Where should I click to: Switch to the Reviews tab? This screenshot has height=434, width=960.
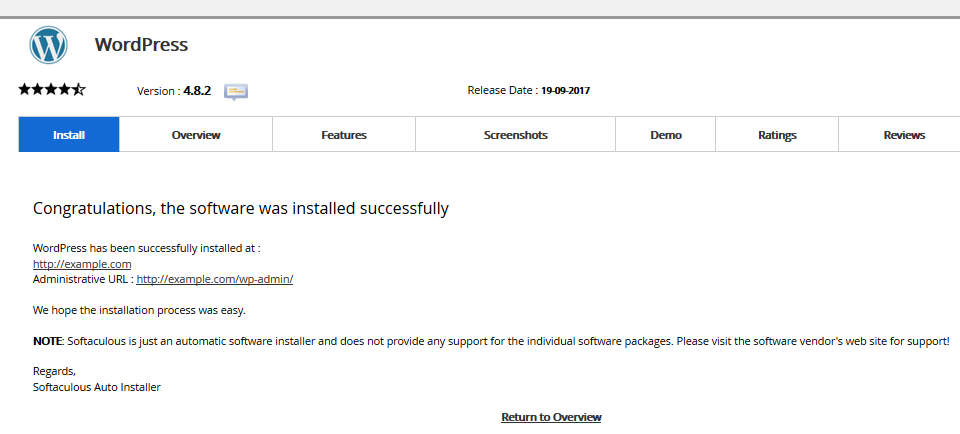click(904, 135)
